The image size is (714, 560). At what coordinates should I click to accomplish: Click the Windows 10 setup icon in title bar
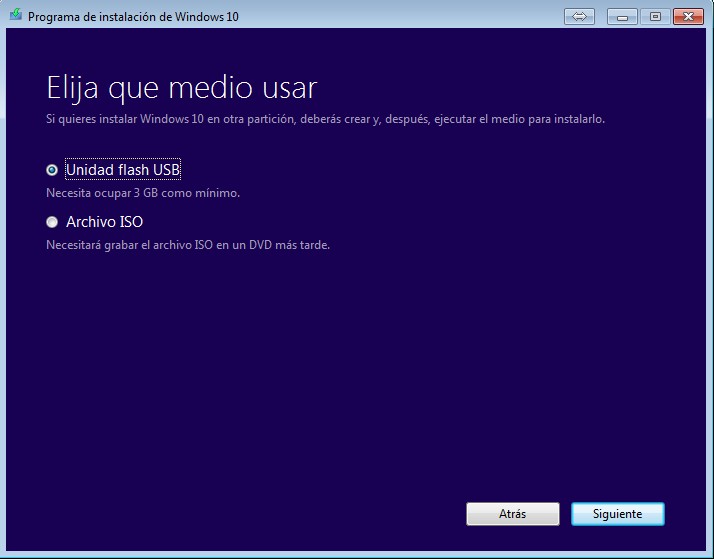14,17
